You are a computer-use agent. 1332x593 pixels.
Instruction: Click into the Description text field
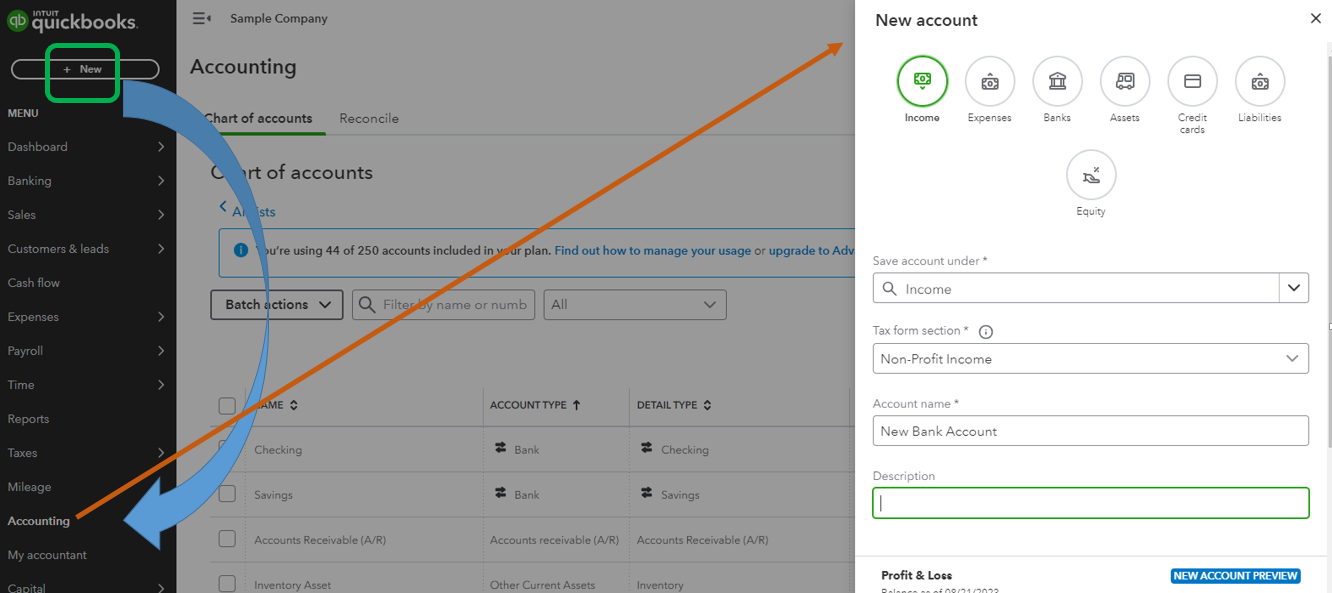coord(1090,503)
